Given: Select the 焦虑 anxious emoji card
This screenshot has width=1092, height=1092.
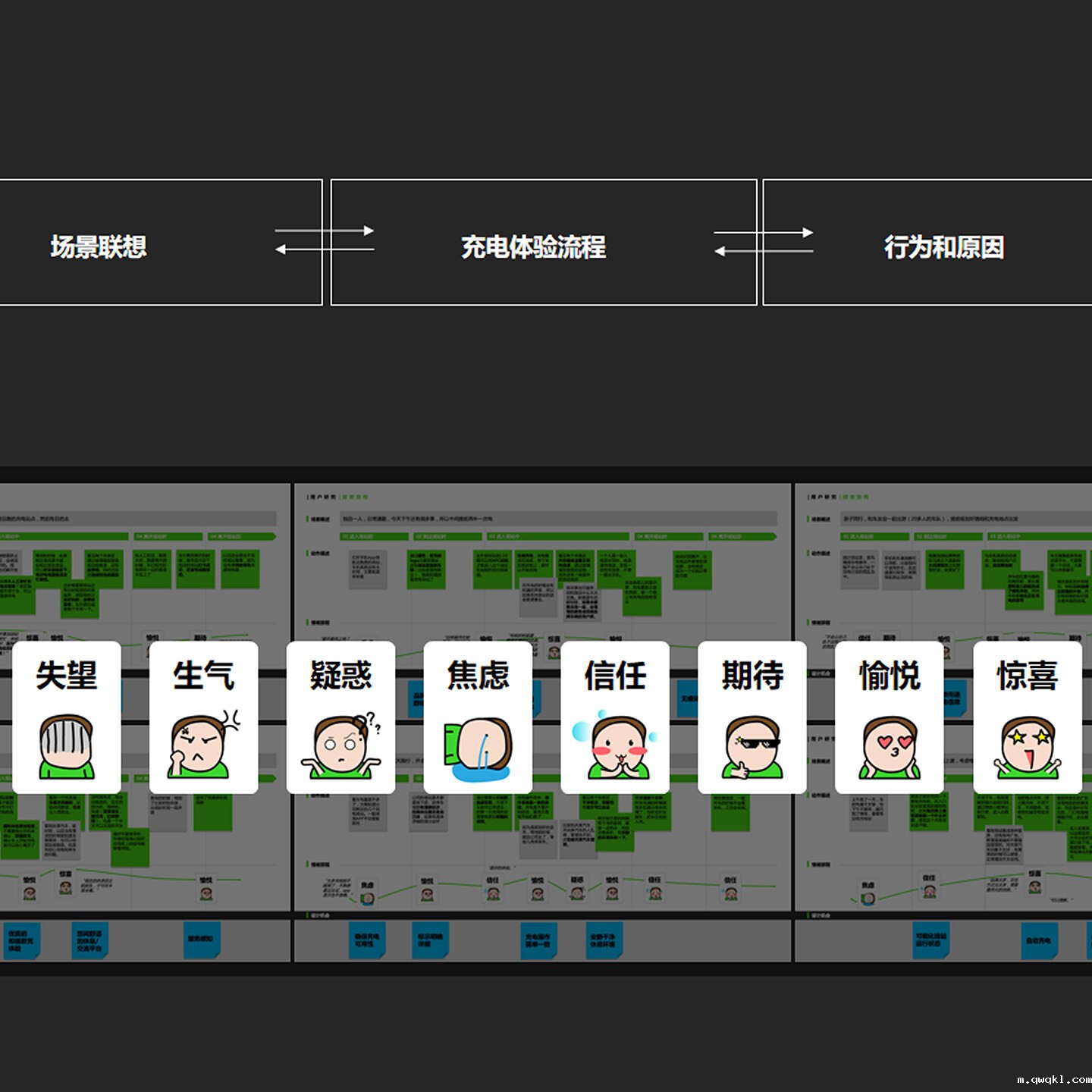Looking at the screenshot, I should pos(479,717).
